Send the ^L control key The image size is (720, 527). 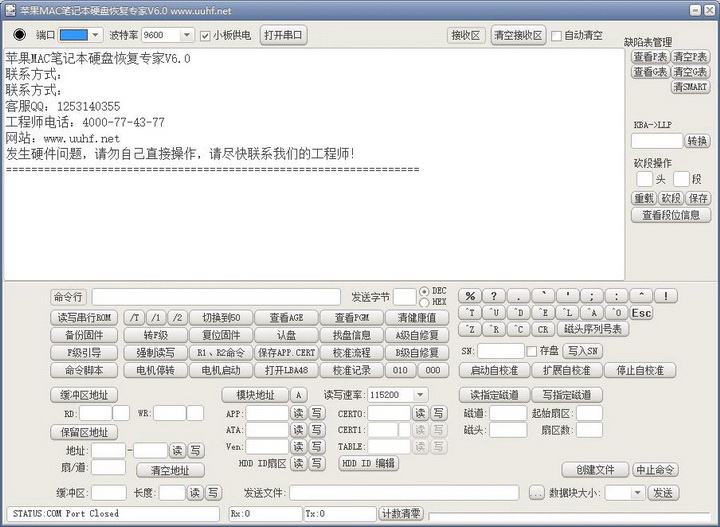click(568, 313)
